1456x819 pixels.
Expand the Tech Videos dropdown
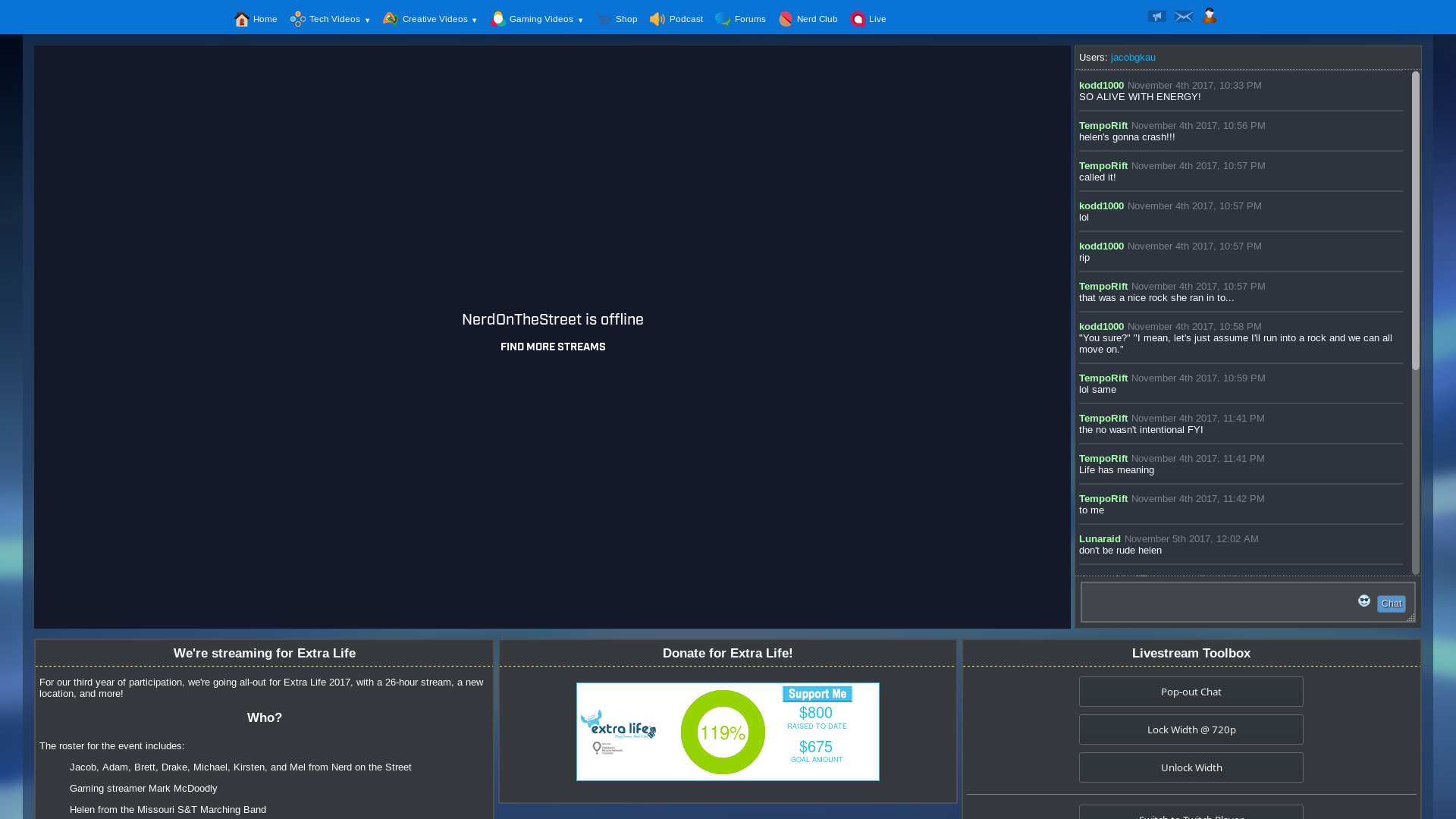point(330,20)
